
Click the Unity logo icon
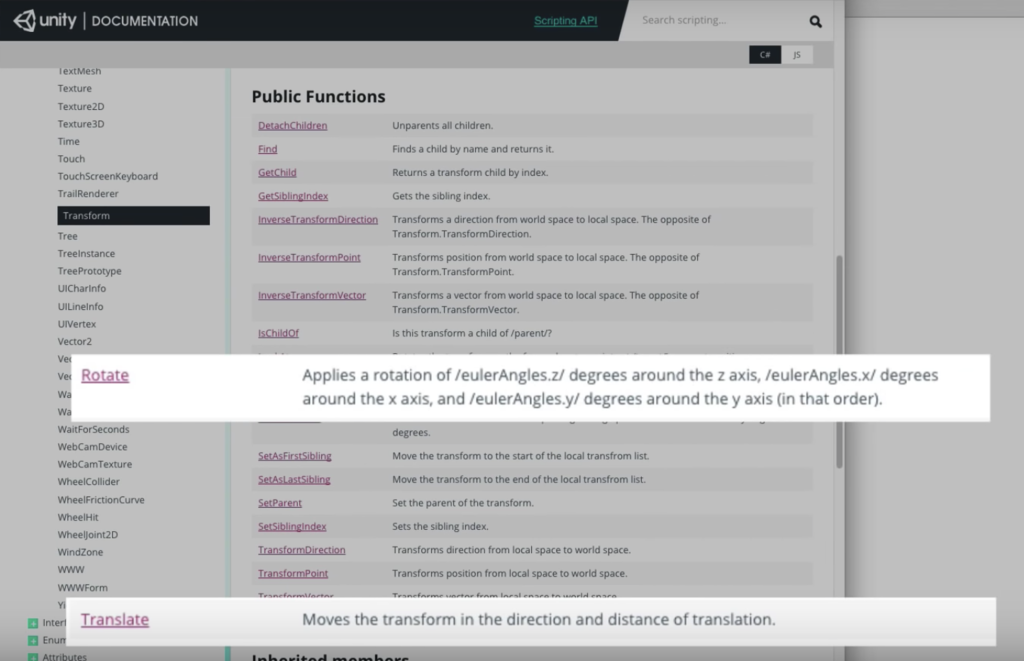pos(24,20)
